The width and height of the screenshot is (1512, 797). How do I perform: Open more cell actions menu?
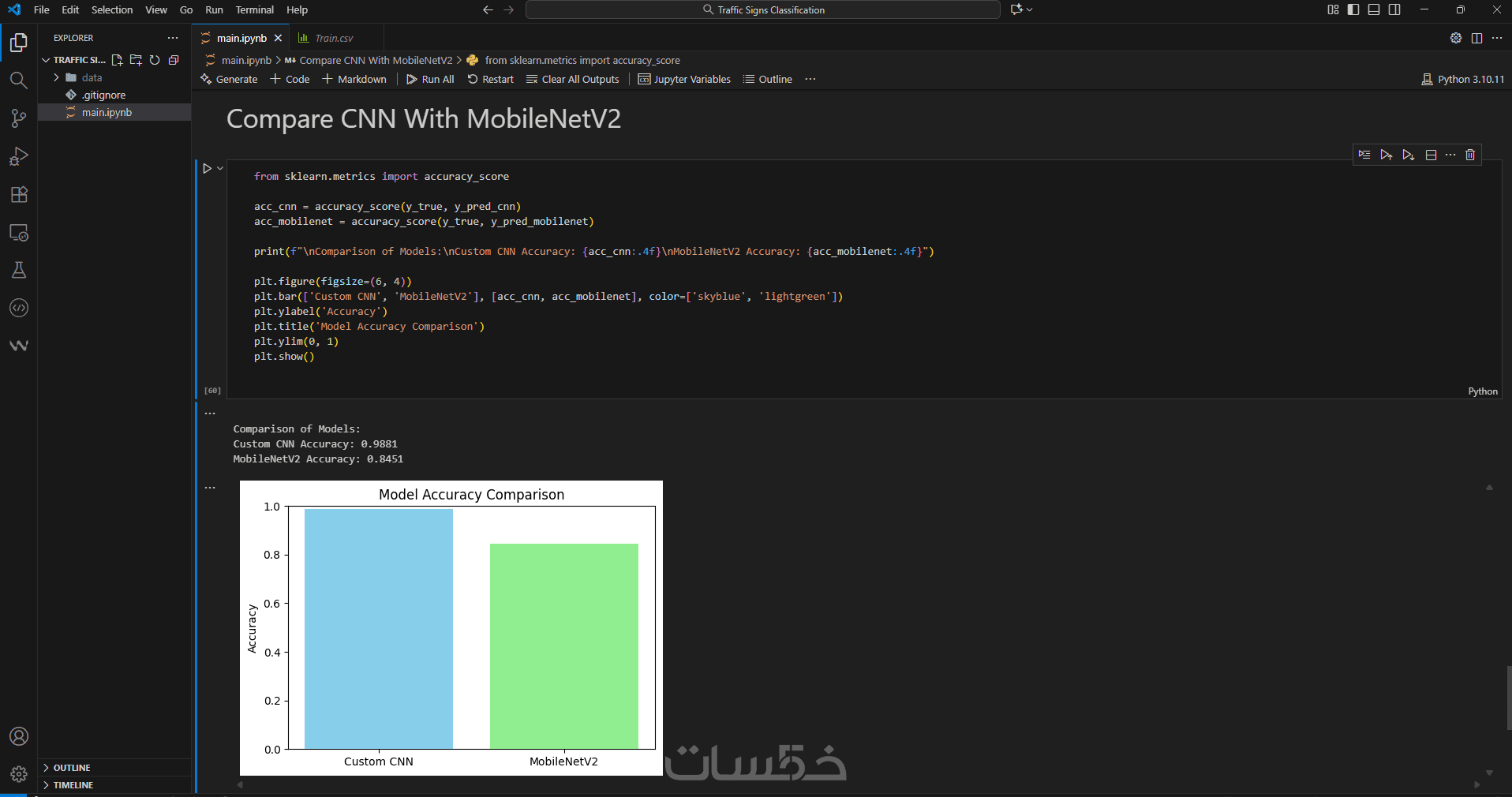click(1450, 155)
